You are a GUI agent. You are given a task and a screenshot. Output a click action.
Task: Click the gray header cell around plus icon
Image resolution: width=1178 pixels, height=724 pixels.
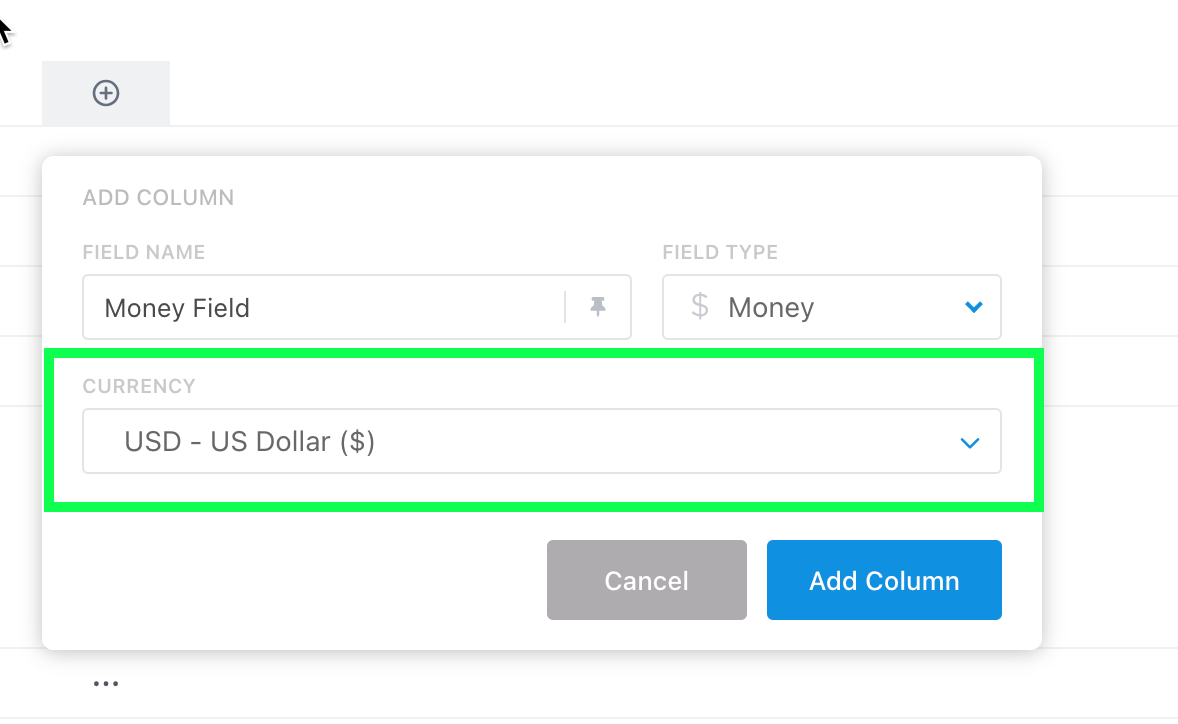(x=106, y=93)
